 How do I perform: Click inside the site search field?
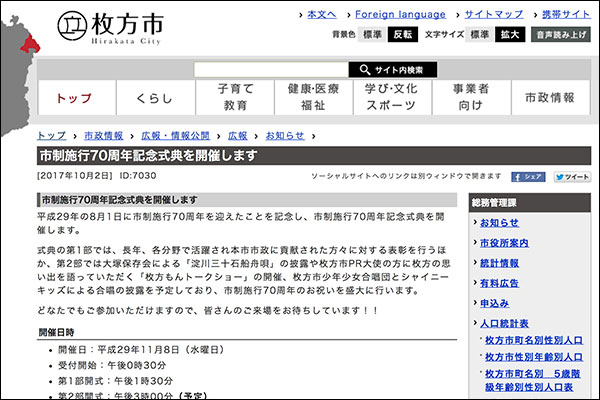coord(270,69)
